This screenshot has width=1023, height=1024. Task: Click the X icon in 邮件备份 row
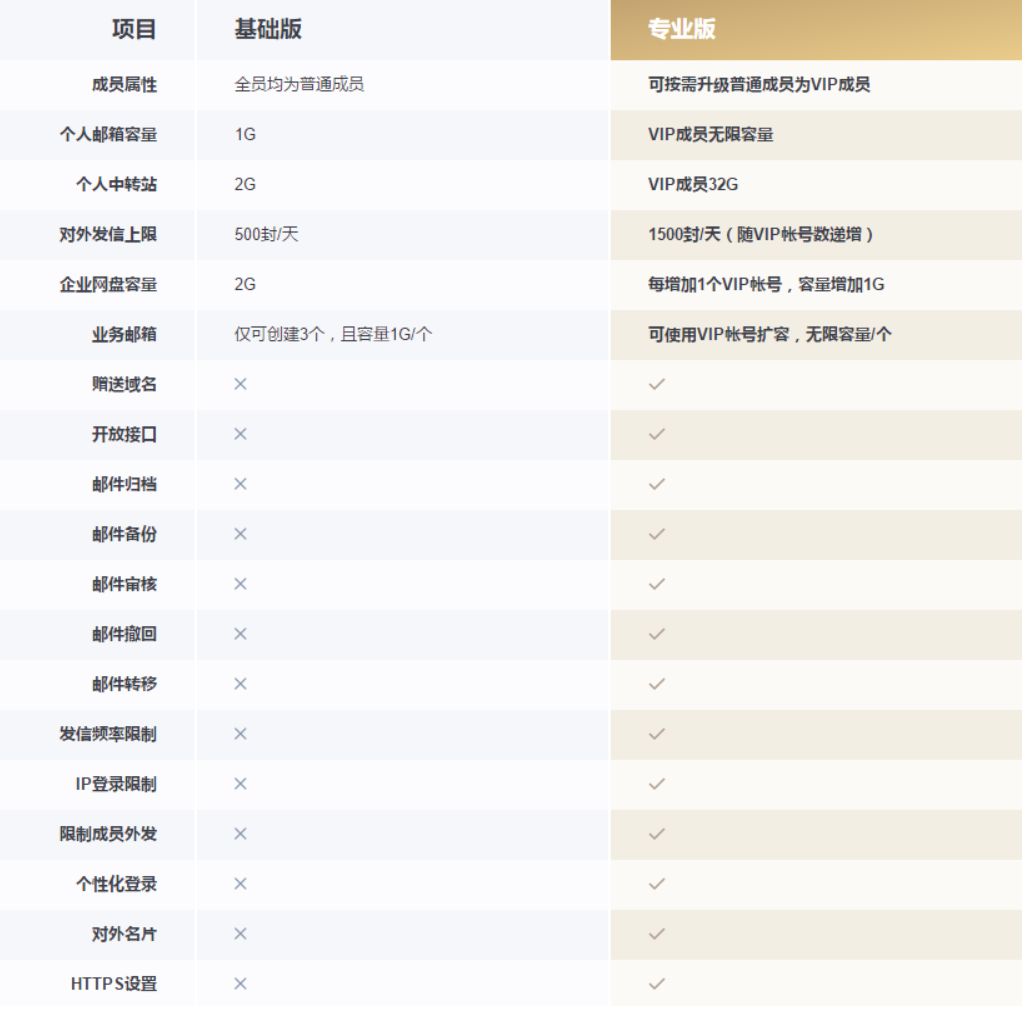click(240, 534)
